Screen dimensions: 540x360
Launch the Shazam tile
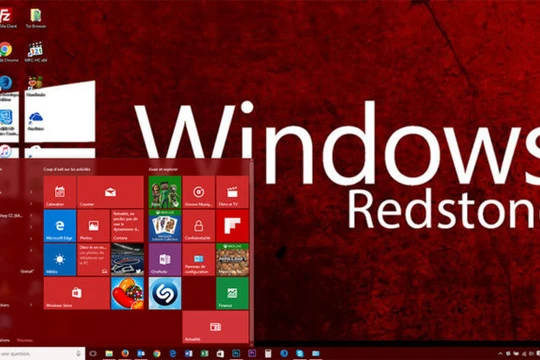click(x=165, y=293)
